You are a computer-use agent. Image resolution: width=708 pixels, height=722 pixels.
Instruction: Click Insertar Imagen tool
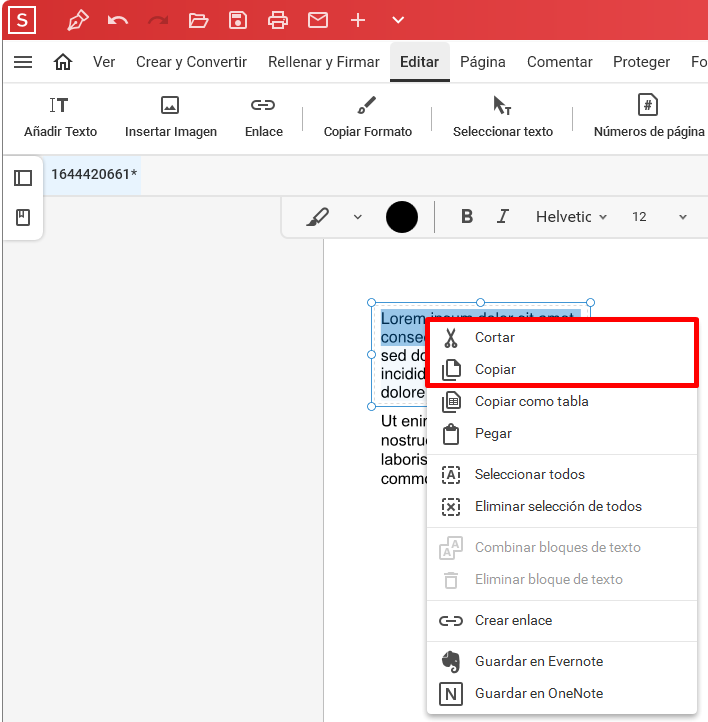(x=171, y=117)
